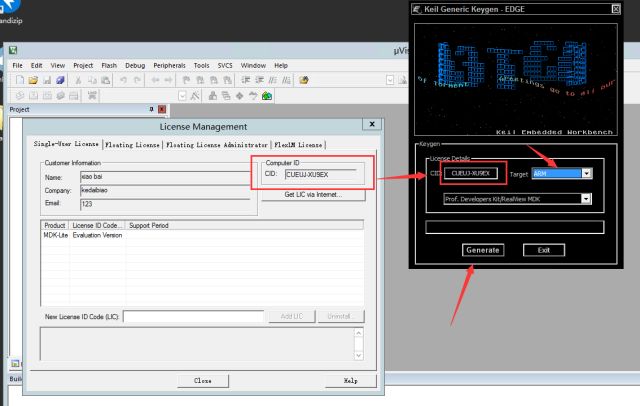Viewport: 640px width, 406px height.
Task: Open the View menu
Action: [x=58, y=65]
